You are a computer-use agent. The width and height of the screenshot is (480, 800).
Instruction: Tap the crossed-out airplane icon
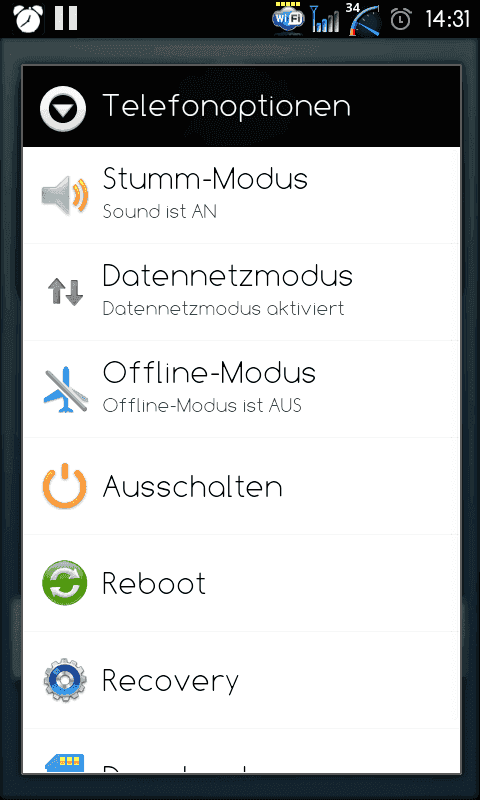pyautogui.click(x=65, y=389)
